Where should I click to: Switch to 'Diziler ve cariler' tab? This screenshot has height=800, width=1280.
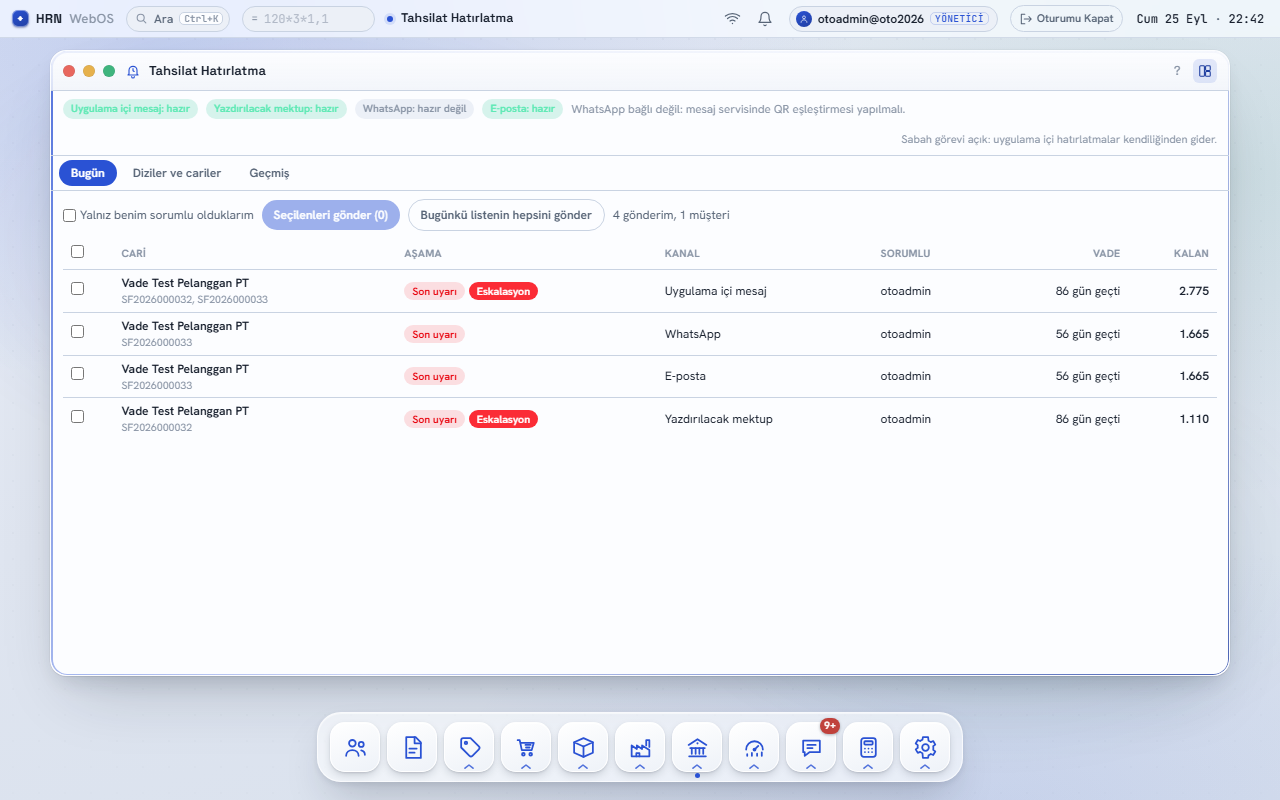pos(177,173)
